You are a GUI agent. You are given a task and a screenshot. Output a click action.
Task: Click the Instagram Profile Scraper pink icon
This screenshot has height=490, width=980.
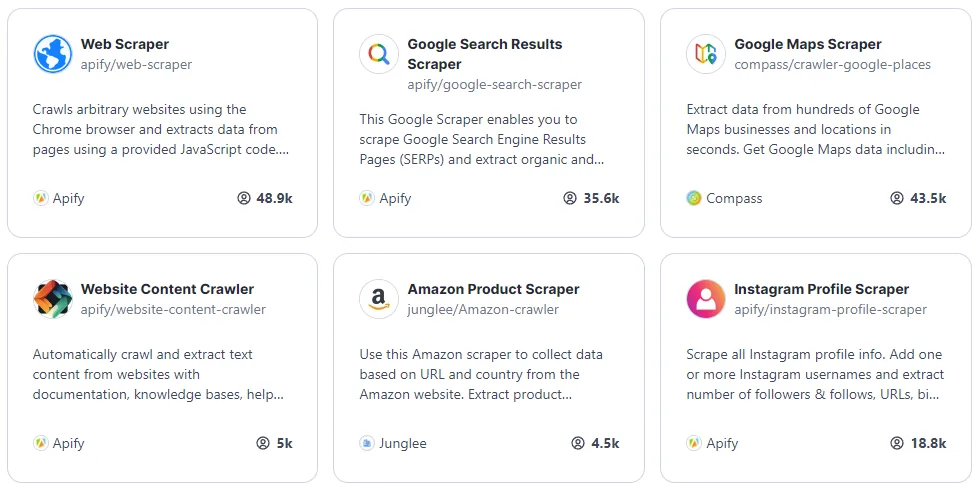pos(706,299)
